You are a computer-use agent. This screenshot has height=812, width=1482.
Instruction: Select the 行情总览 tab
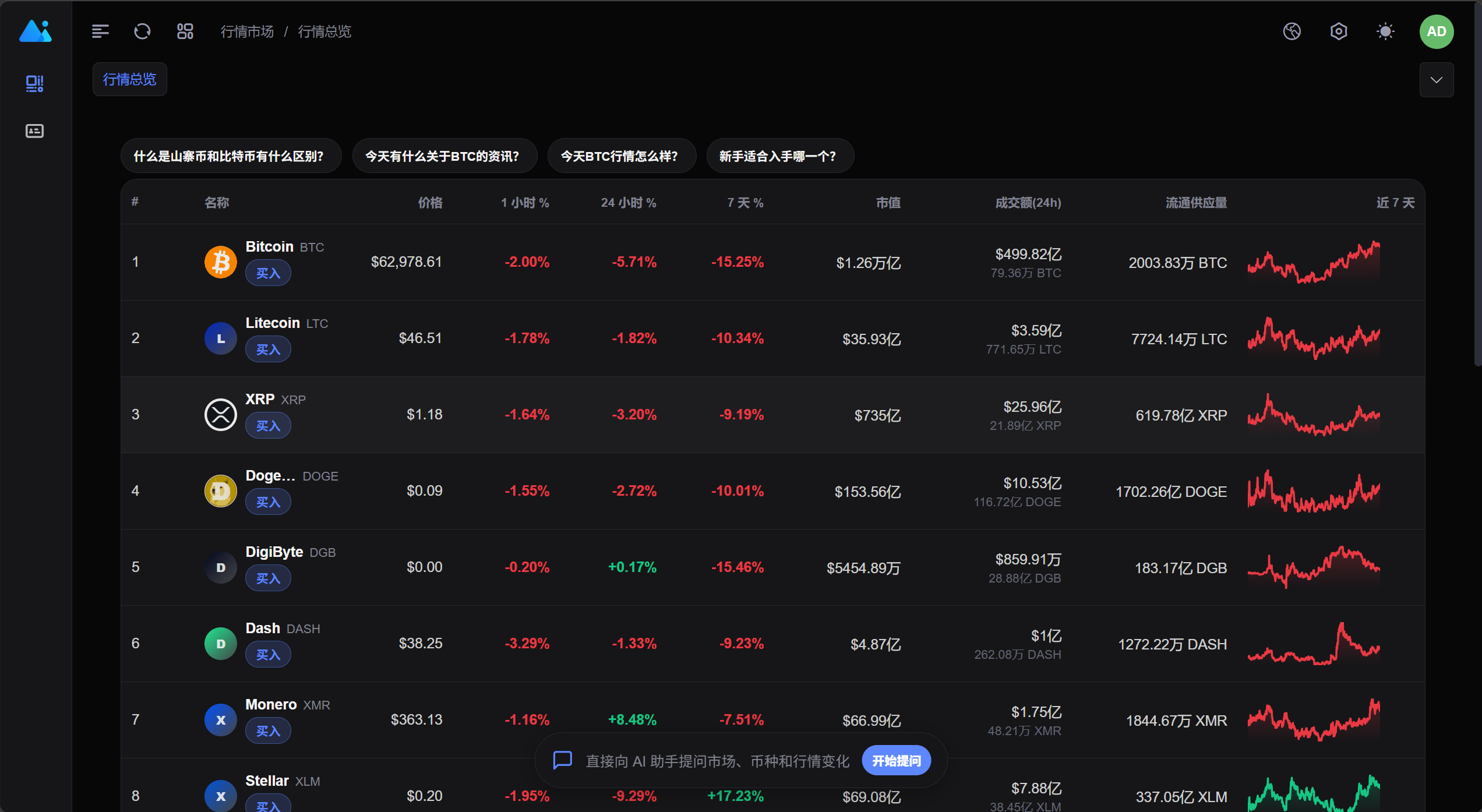click(x=130, y=79)
